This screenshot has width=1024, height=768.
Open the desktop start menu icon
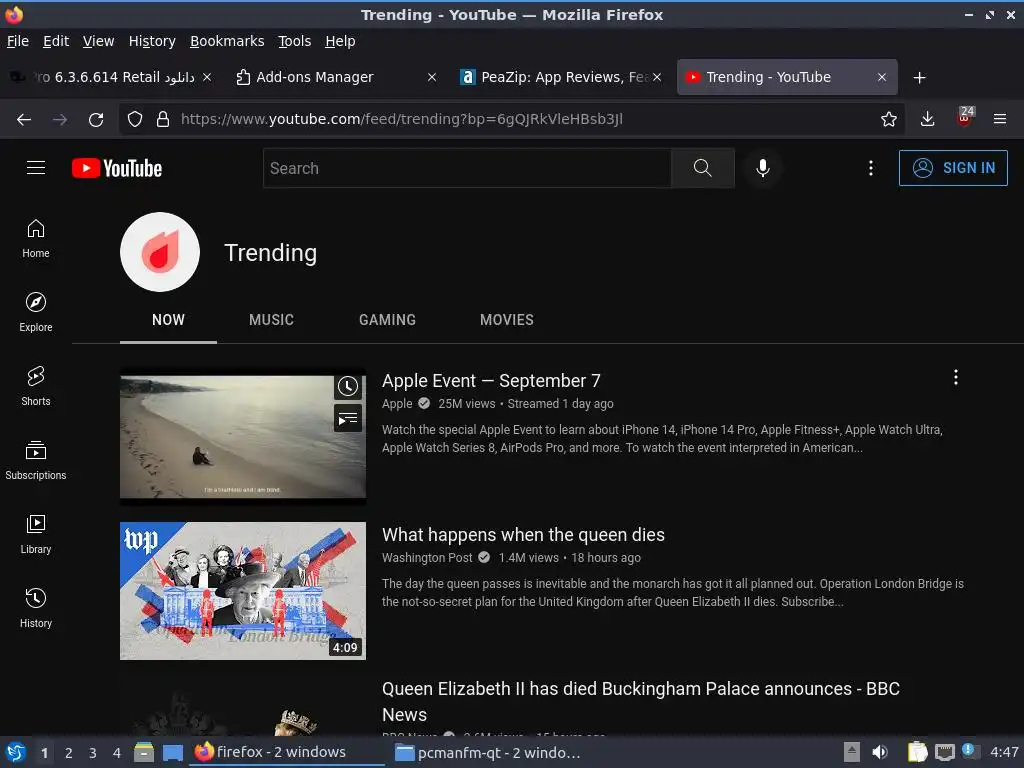click(16, 752)
